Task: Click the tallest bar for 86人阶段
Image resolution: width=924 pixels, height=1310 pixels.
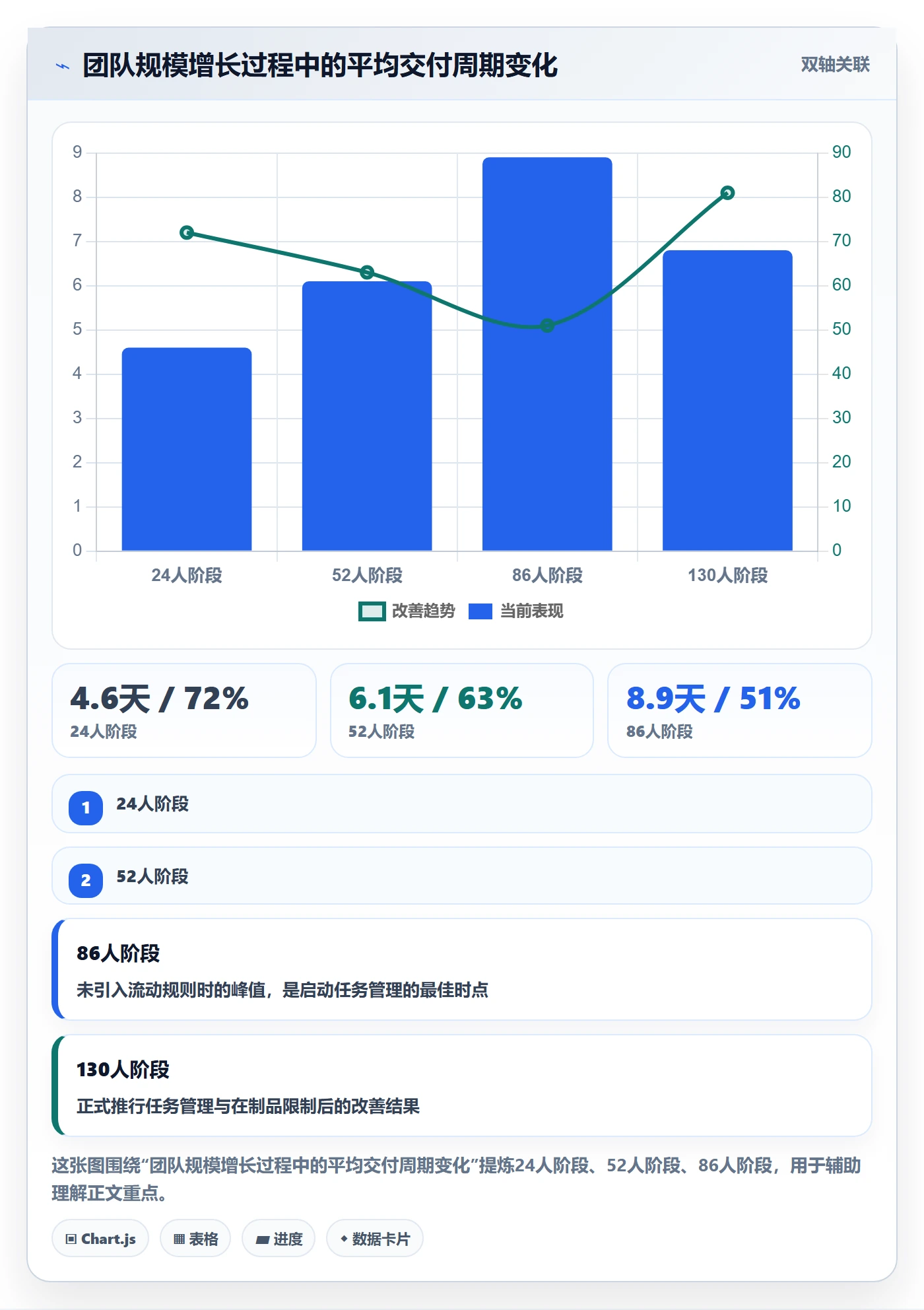Action: pyautogui.click(x=547, y=354)
